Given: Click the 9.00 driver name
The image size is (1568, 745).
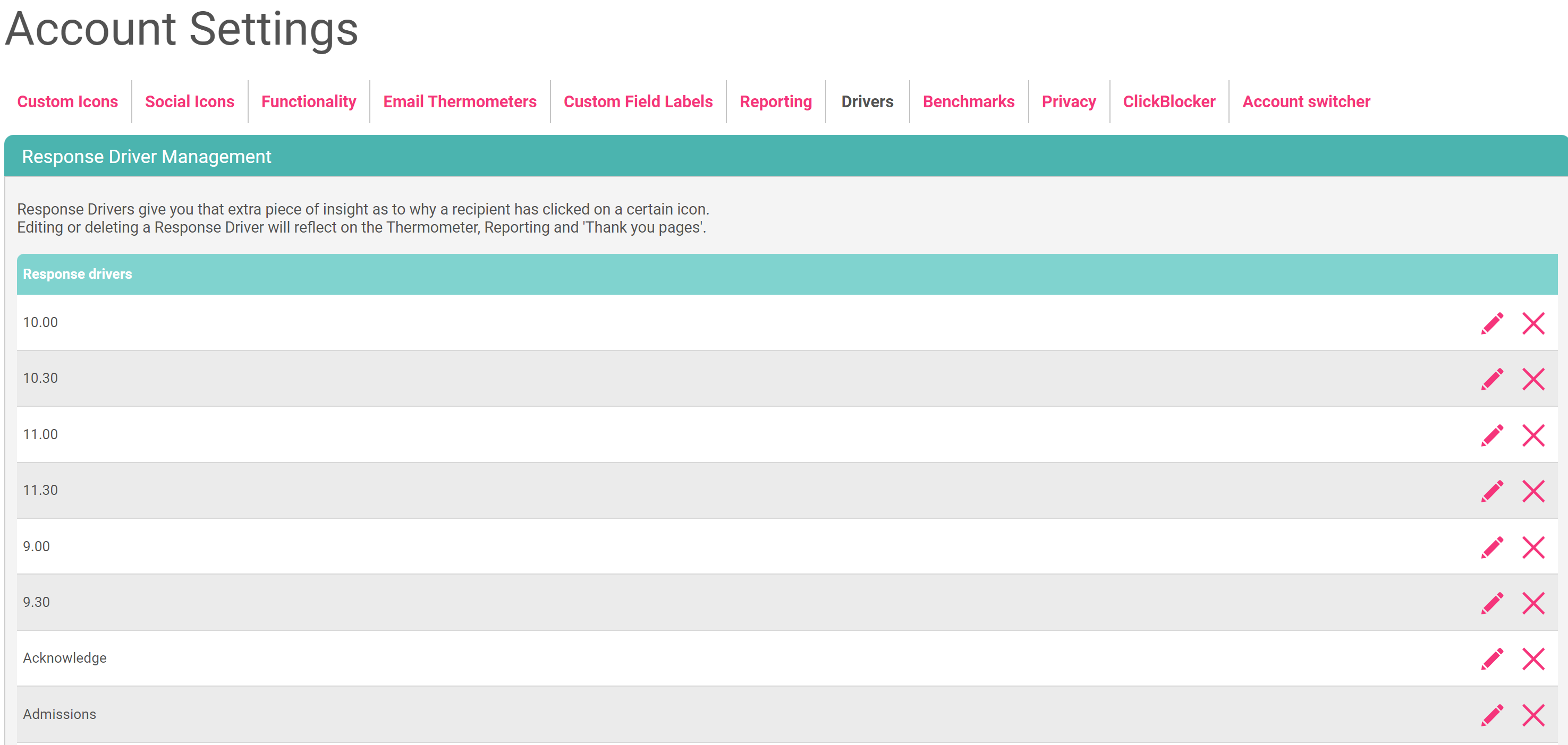Looking at the screenshot, I should coord(37,546).
